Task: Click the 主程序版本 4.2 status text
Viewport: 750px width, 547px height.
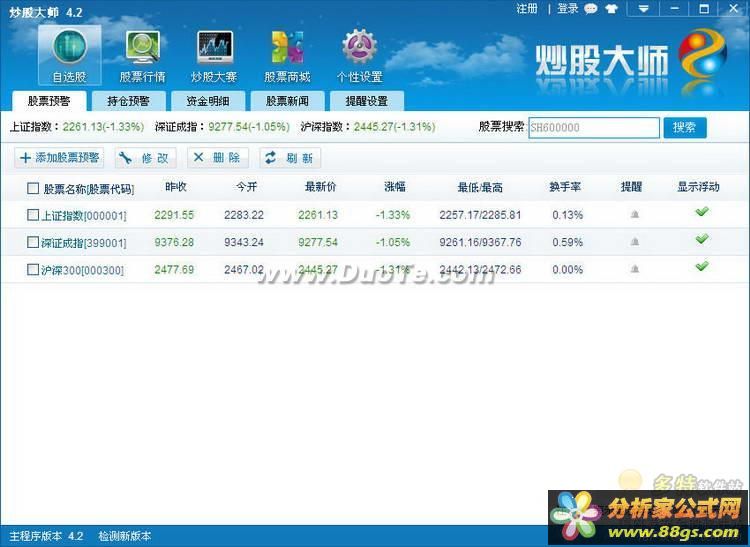Action: [x=46, y=536]
